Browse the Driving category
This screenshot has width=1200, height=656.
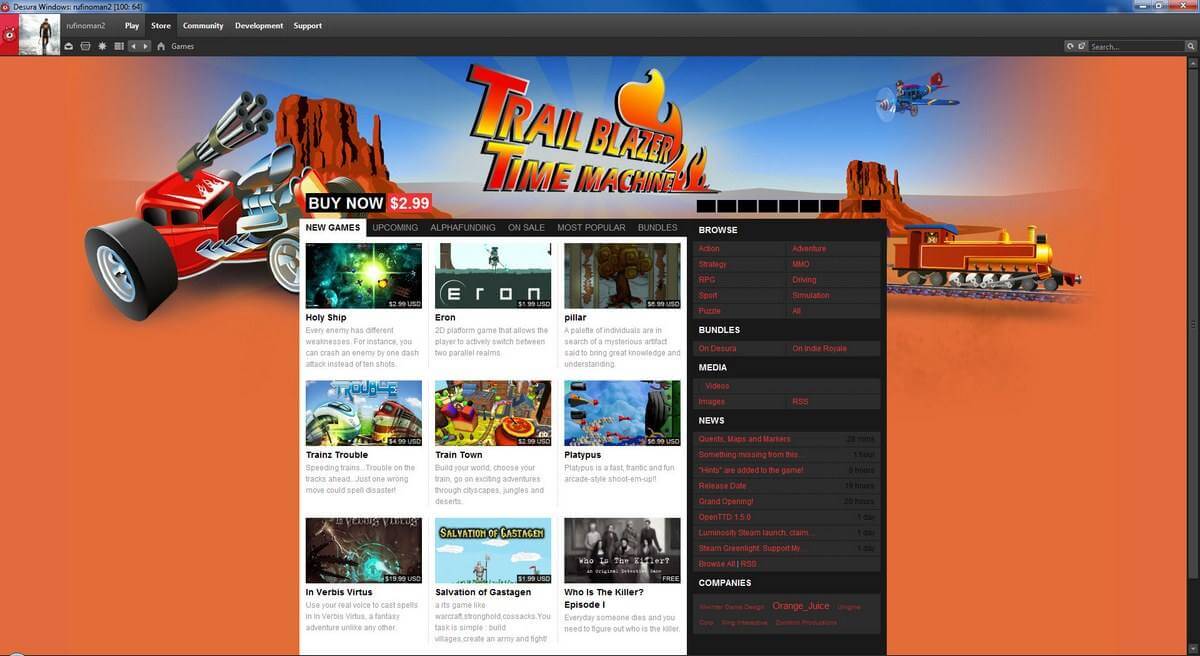(x=804, y=280)
